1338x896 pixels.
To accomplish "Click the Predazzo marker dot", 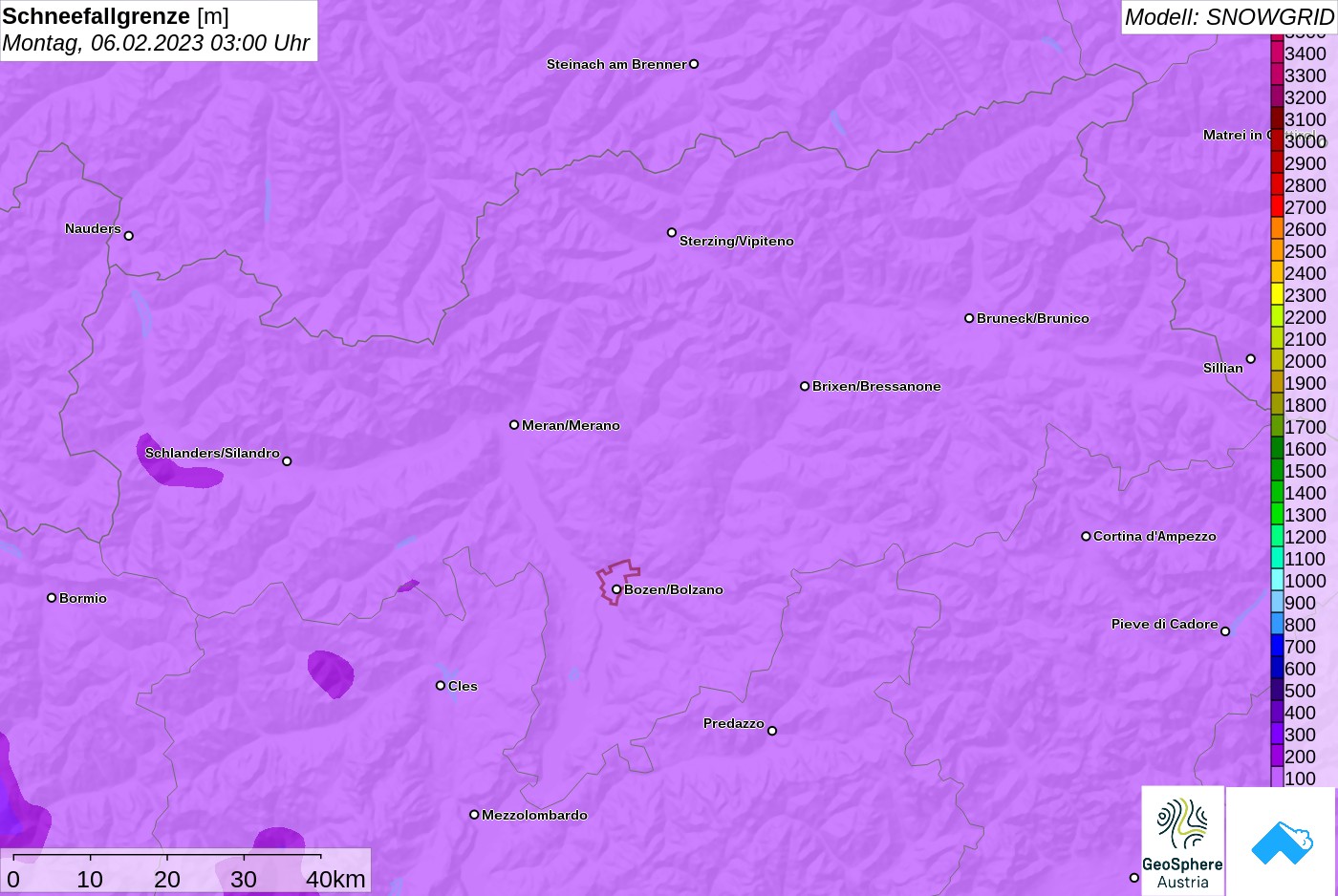I will pos(772,731).
